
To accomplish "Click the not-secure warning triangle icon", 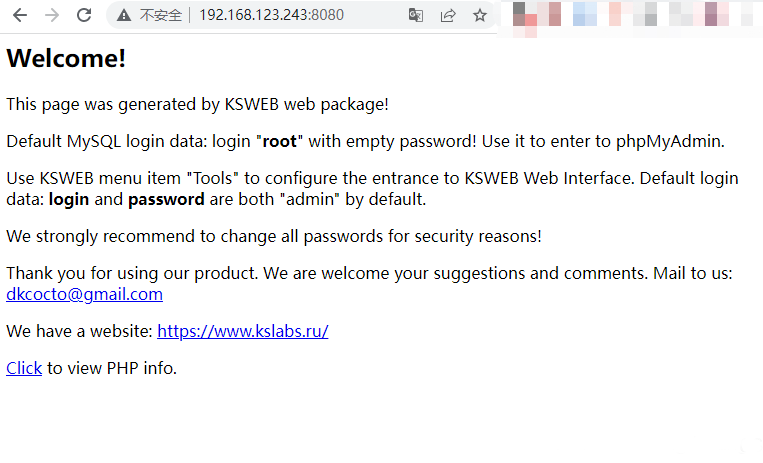I will click(124, 15).
